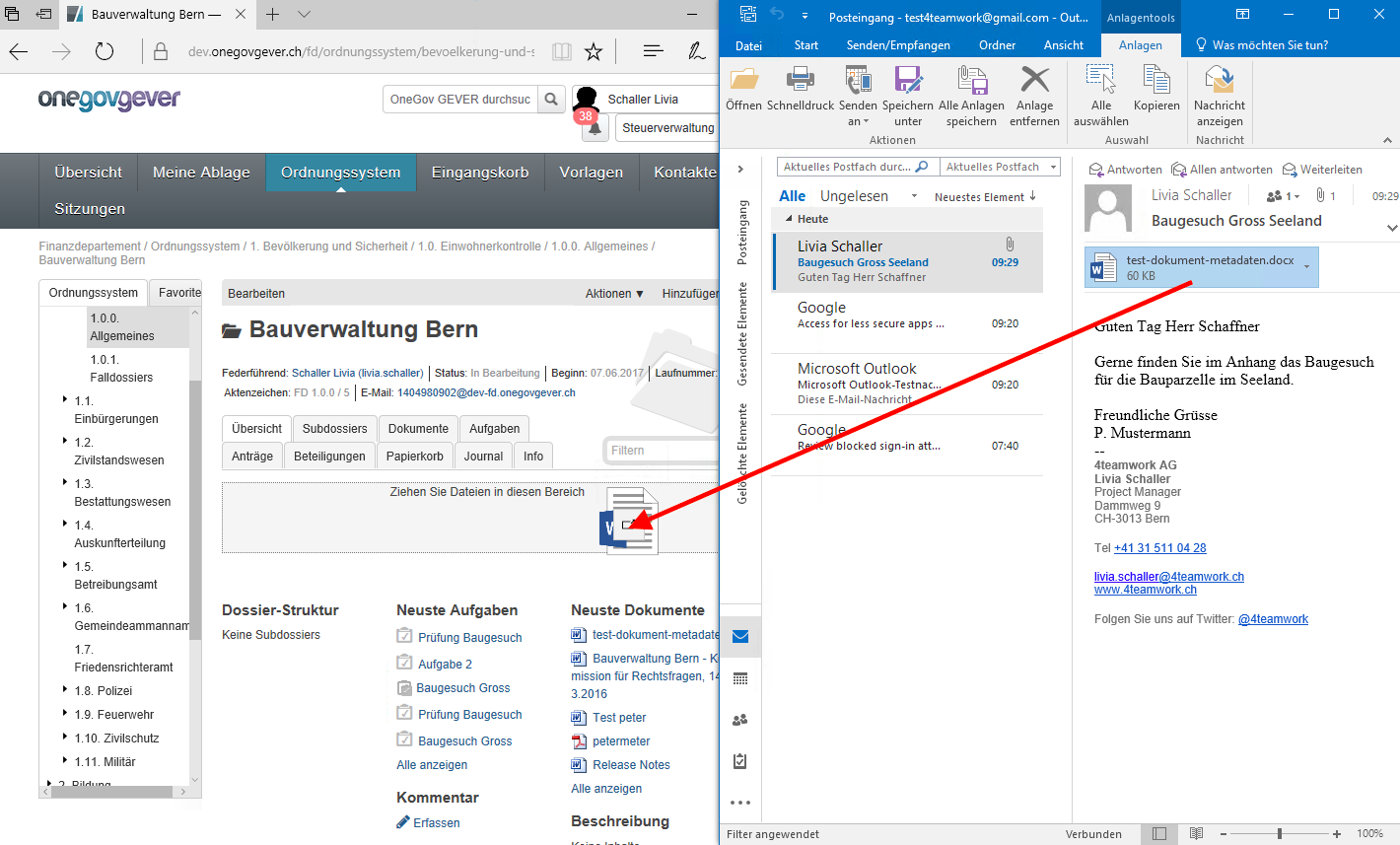Expand 1.8. Polizei tree node
The width and height of the screenshot is (1400, 845).
click(65, 690)
